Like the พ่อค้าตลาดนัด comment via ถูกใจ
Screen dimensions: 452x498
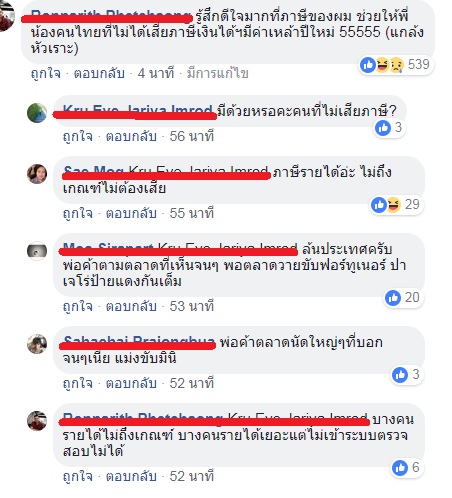[x=78, y=383]
